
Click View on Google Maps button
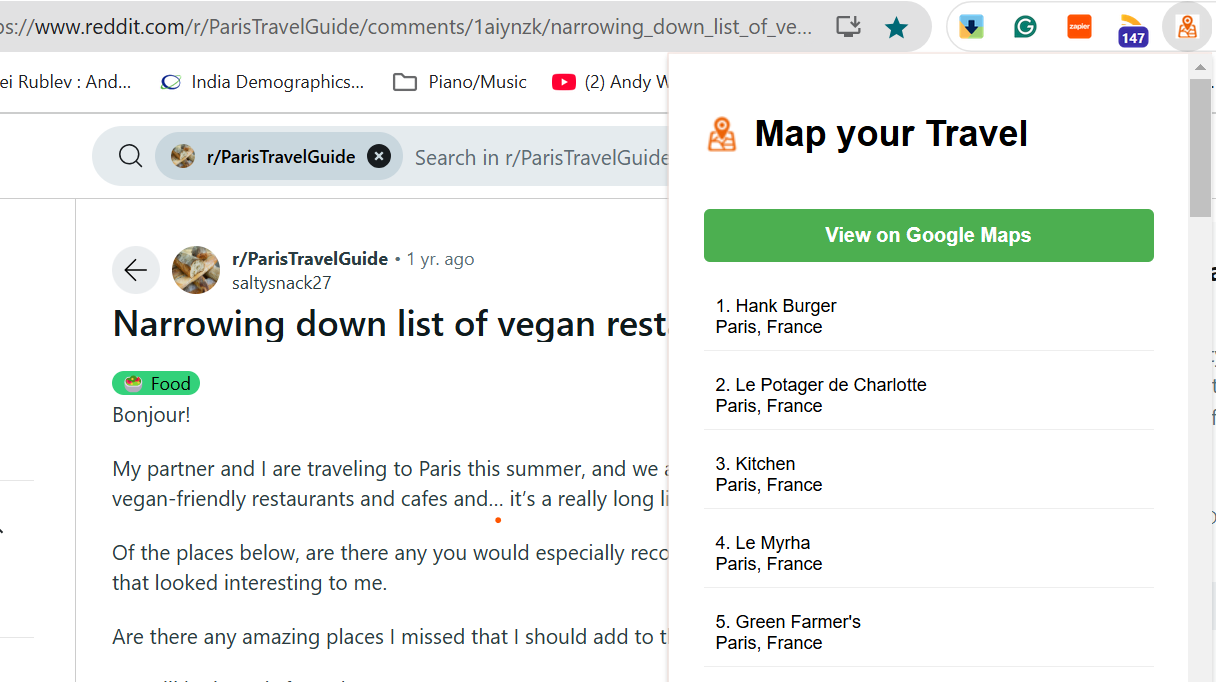coord(929,235)
